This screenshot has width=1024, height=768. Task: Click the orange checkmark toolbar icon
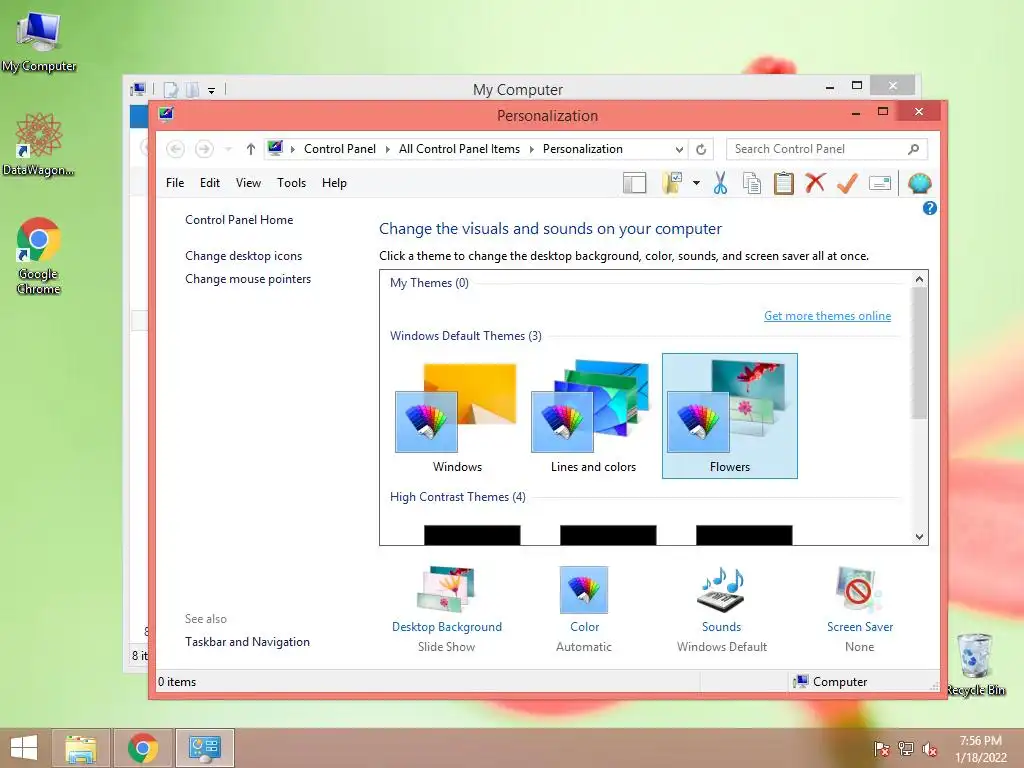point(847,184)
